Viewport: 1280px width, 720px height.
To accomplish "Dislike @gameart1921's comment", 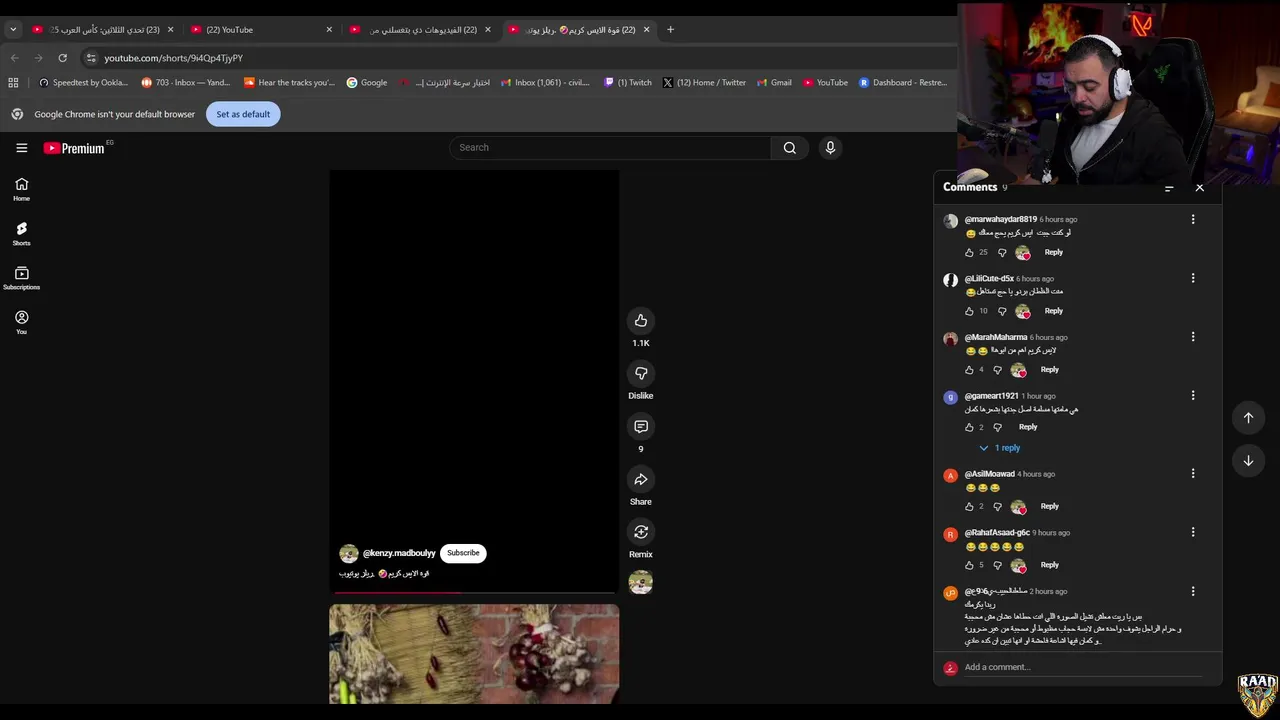I will point(997,427).
